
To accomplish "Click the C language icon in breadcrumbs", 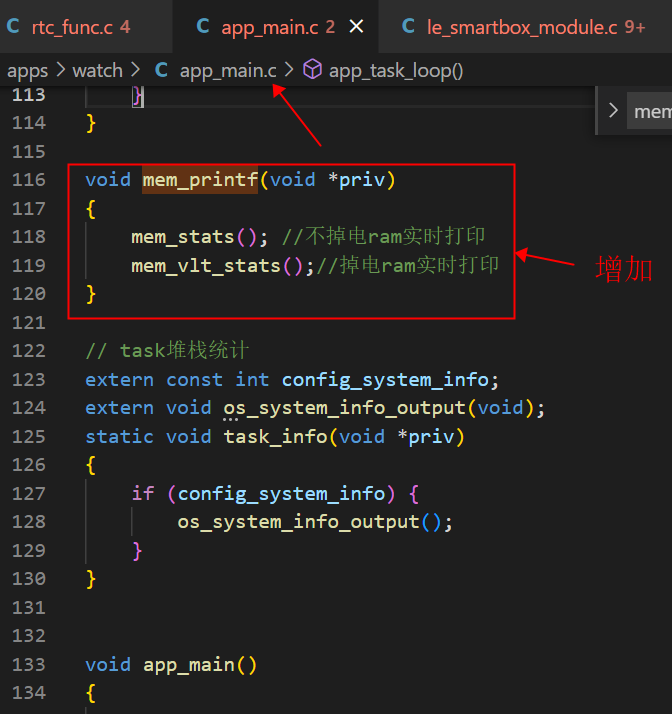I will pos(162,70).
